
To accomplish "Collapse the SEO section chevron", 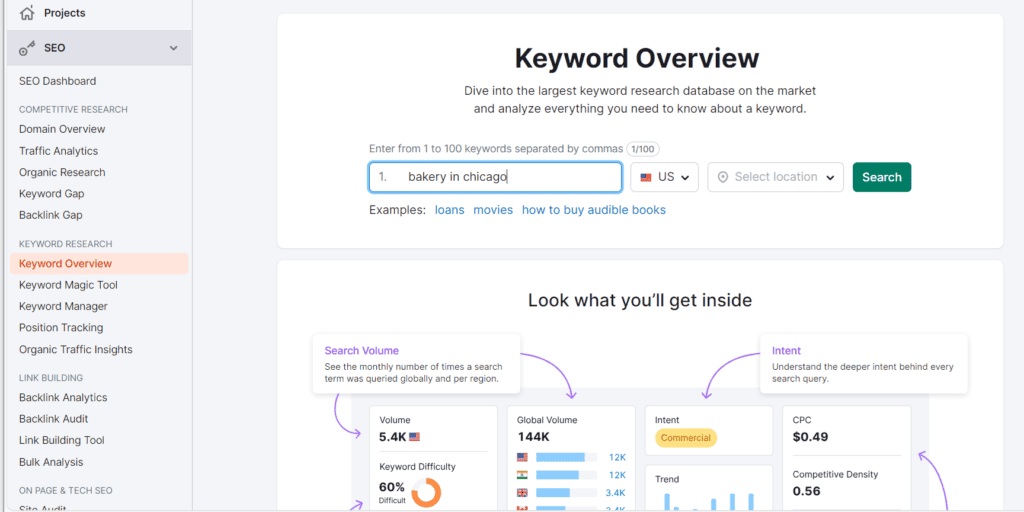I will coord(173,48).
